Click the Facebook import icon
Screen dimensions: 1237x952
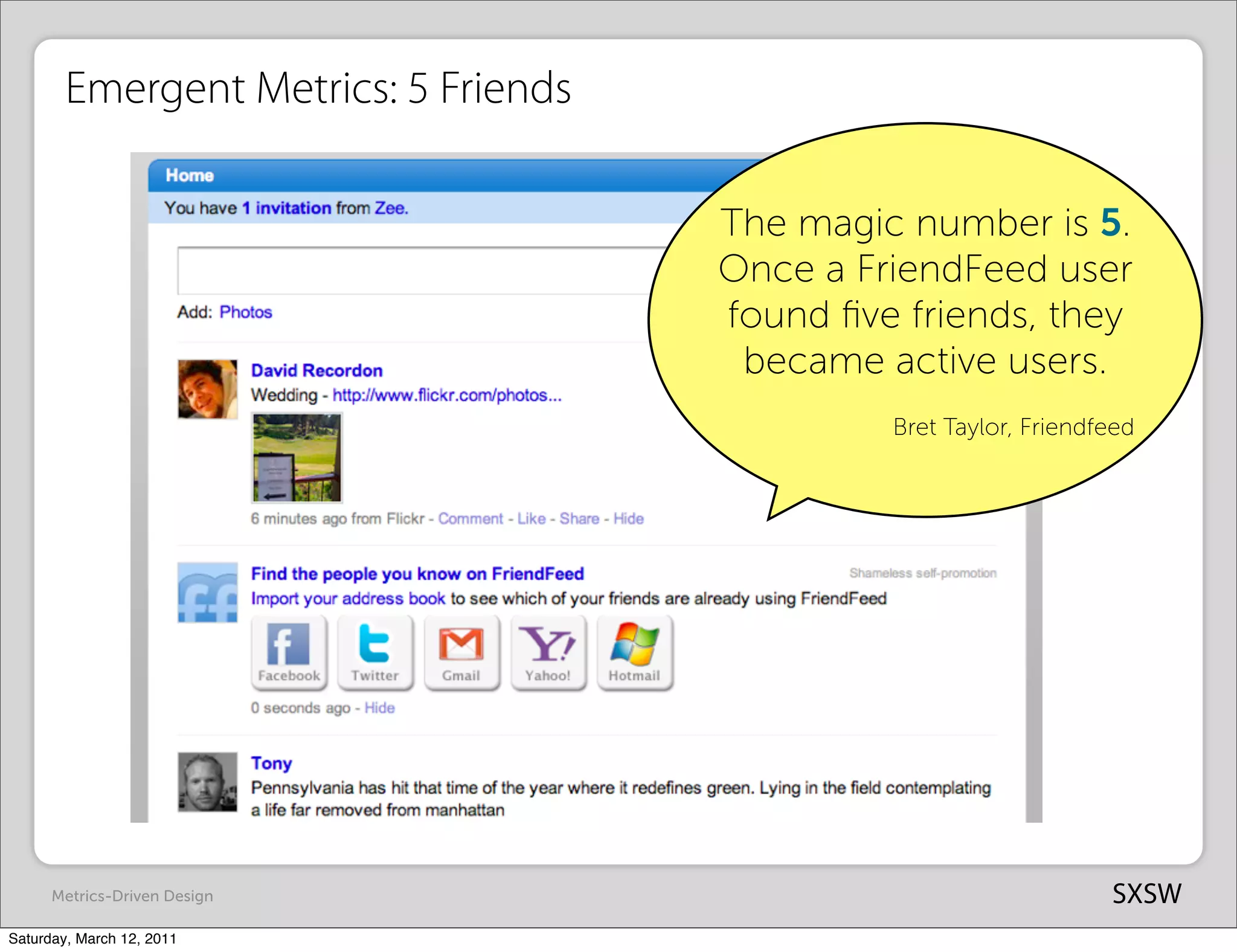(289, 652)
